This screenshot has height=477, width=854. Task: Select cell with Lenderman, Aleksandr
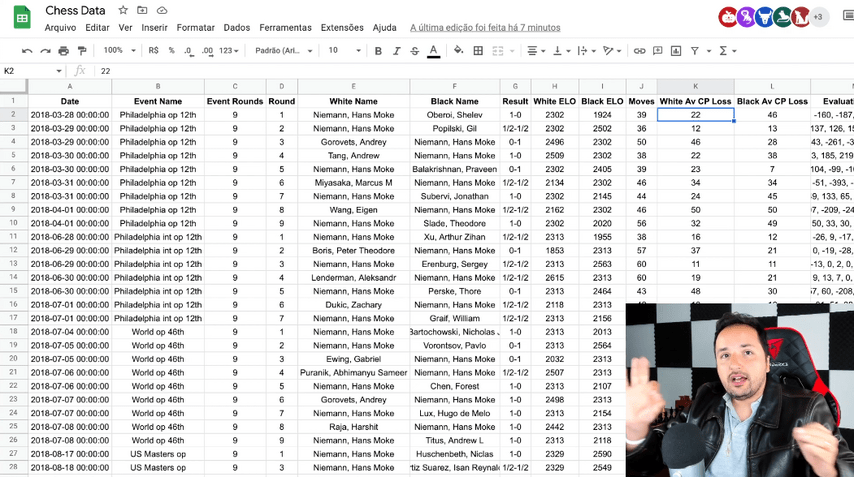point(353,278)
